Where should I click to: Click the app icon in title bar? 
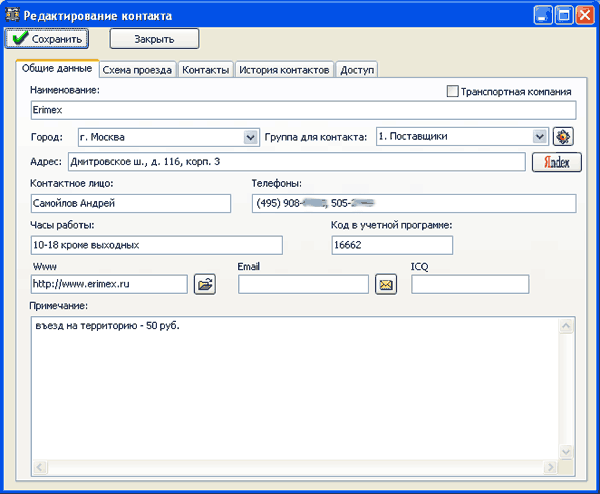(12, 15)
